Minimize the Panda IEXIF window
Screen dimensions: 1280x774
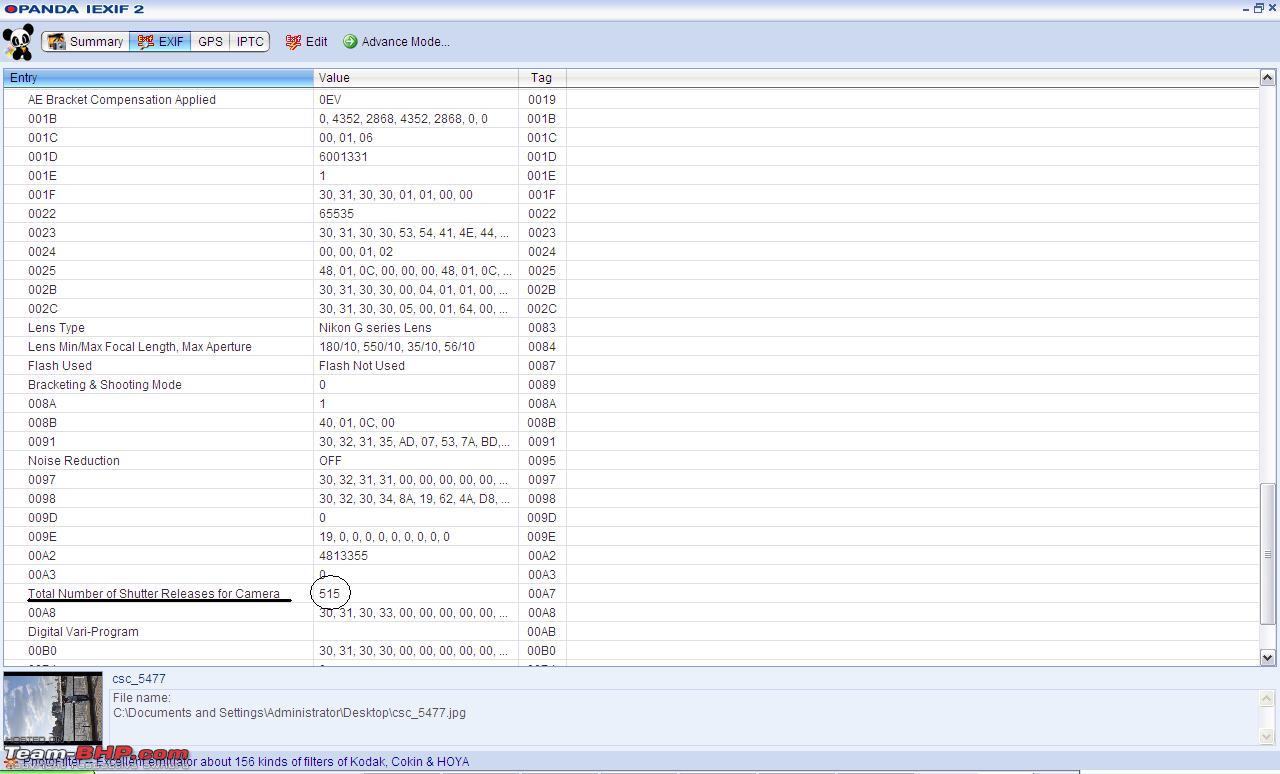tap(1246, 8)
